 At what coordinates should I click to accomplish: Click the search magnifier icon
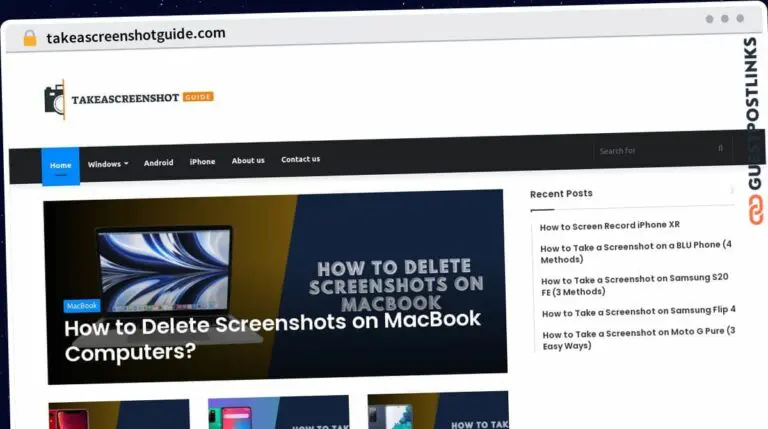click(x=720, y=148)
